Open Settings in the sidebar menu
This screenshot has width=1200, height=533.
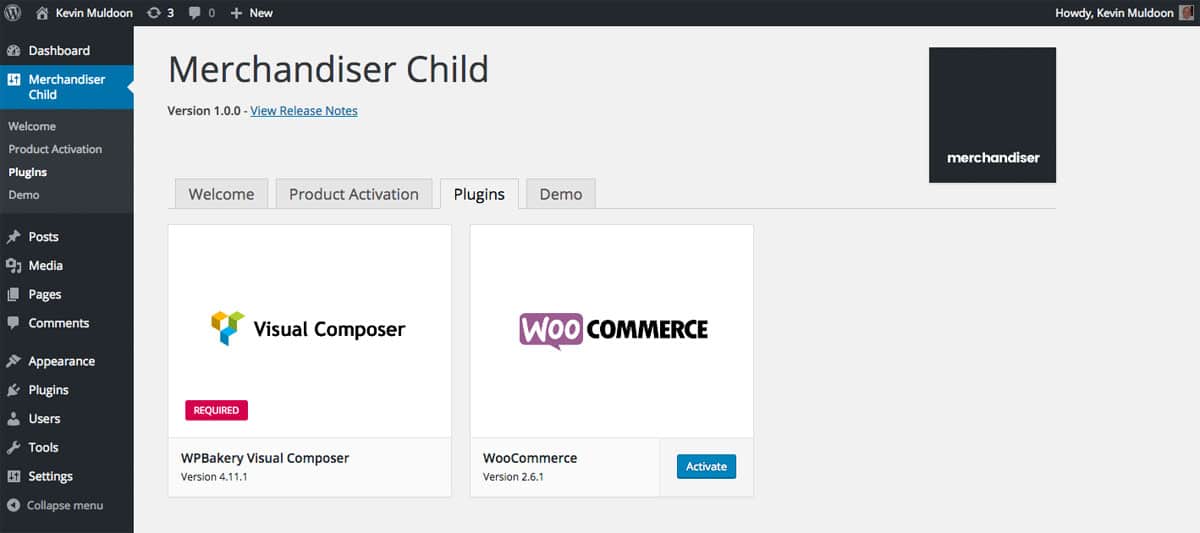[50, 476]
